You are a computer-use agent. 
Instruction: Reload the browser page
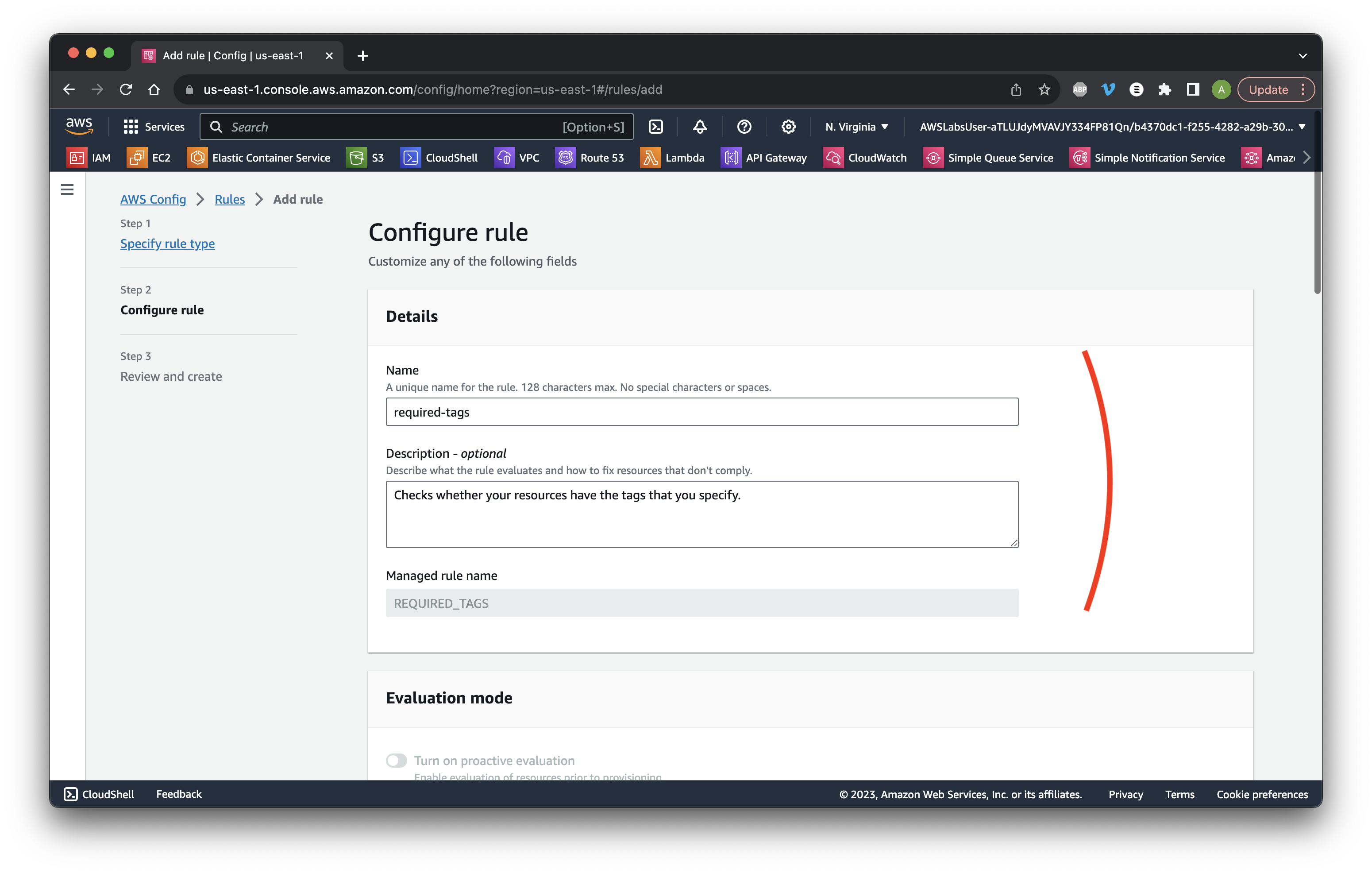126,89
